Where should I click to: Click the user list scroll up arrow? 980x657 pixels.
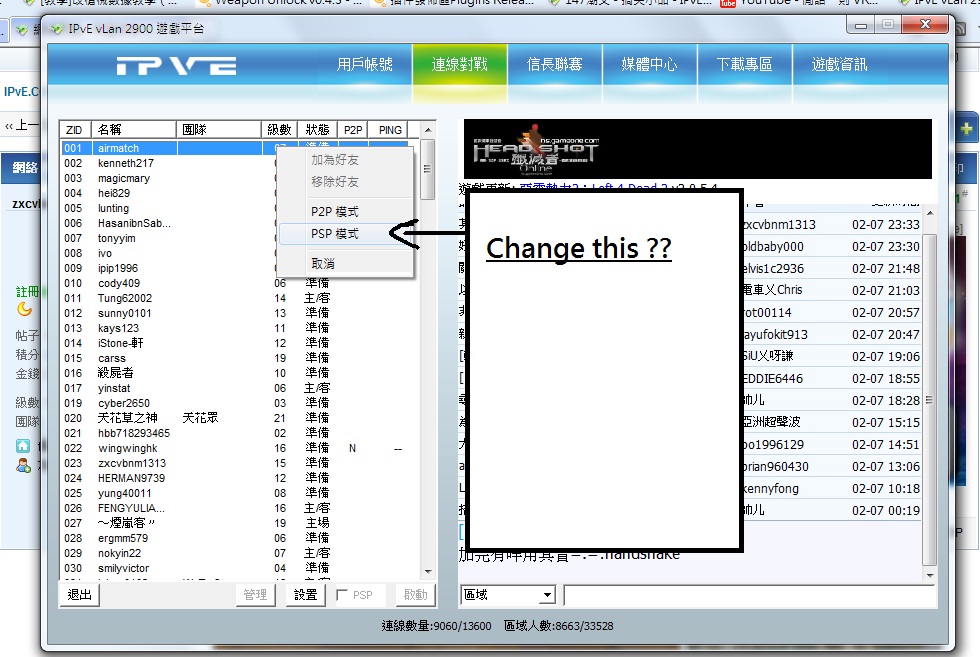(x=428, y=130)
